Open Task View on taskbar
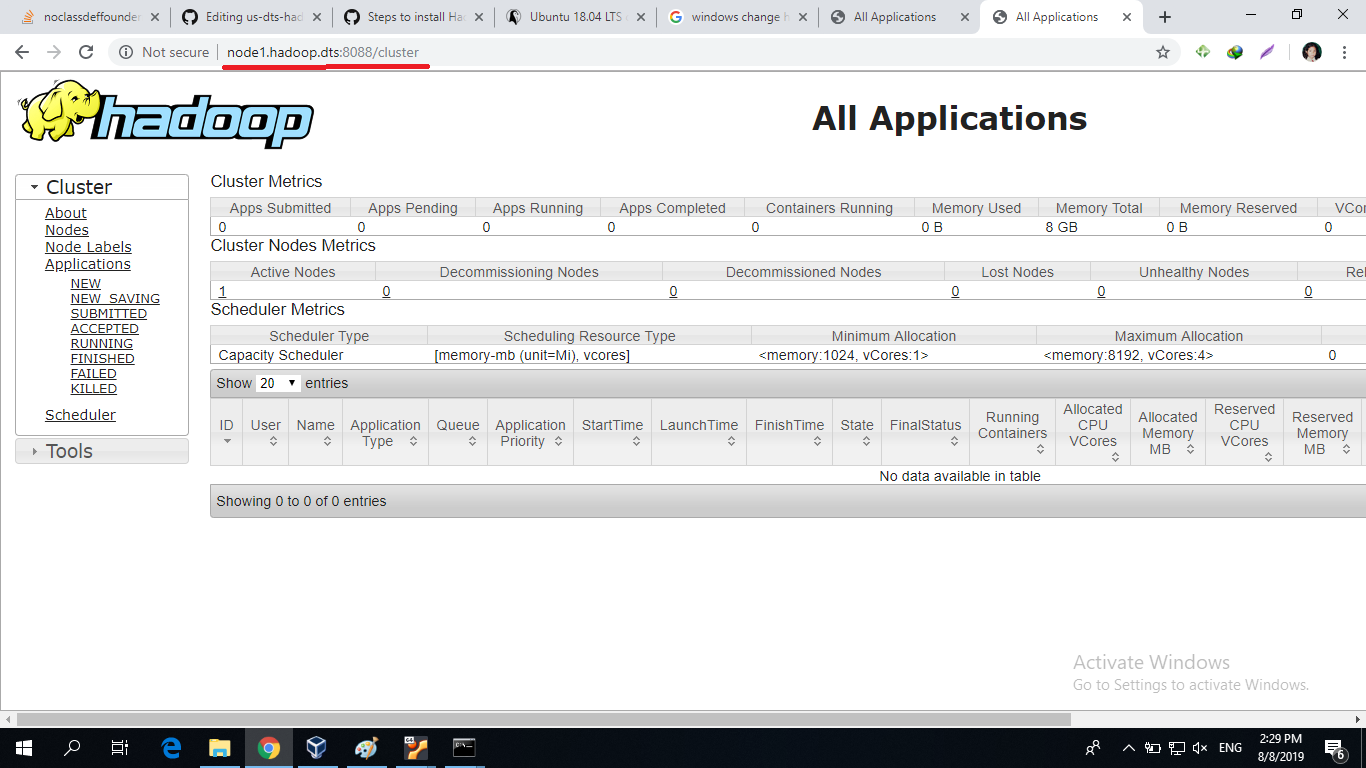 coord(120,747)
